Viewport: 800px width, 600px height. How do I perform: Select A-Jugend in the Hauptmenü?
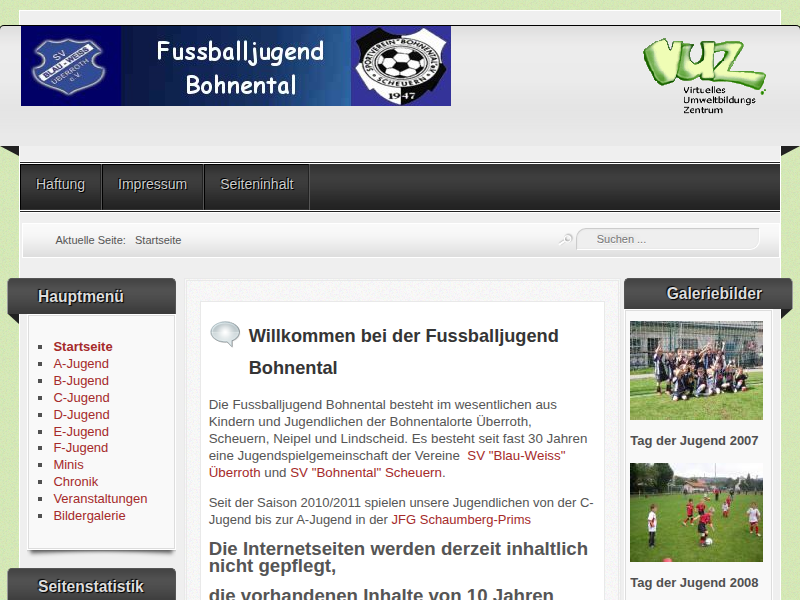pos(81,364)
